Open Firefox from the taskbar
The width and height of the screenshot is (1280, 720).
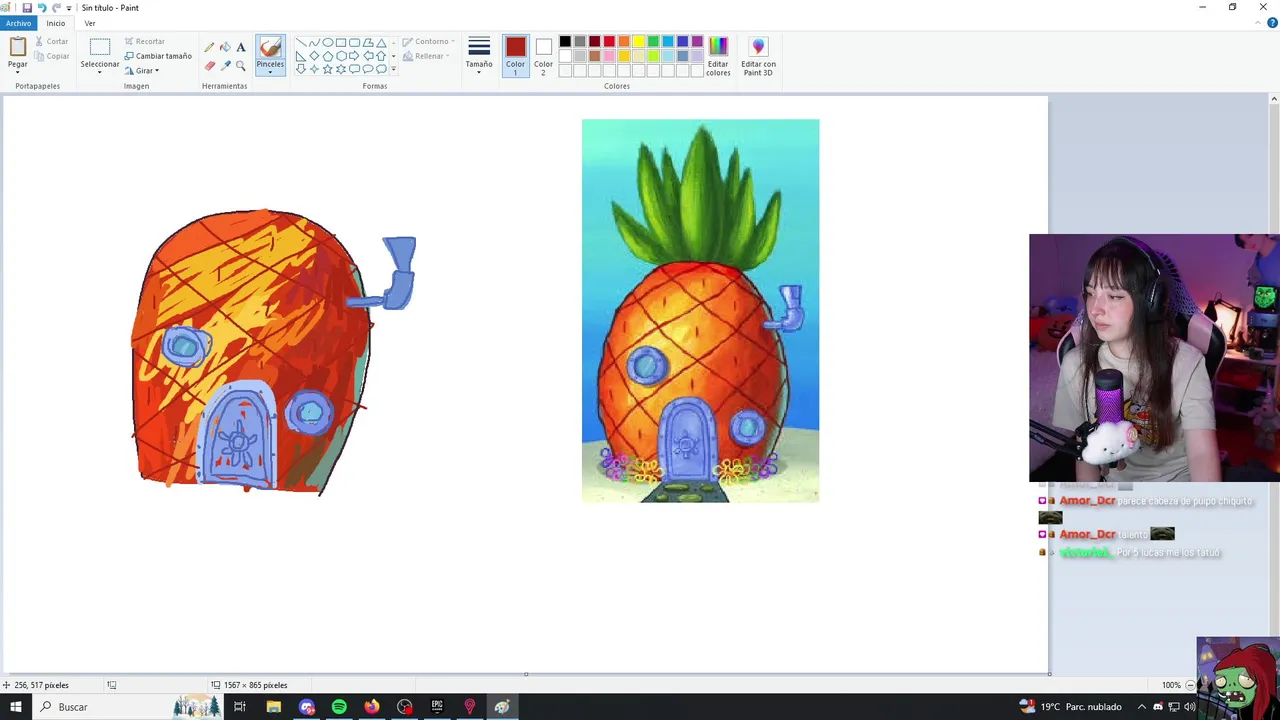coord(372,707)
